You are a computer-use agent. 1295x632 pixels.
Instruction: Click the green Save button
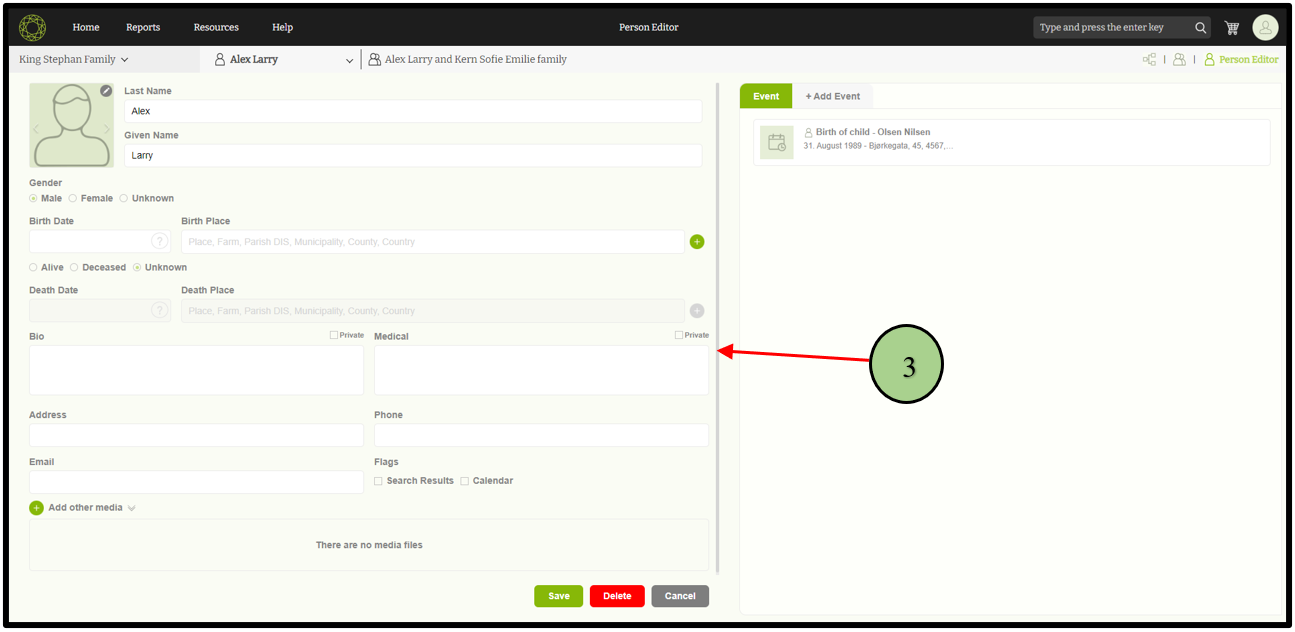[x=558, y=596]
